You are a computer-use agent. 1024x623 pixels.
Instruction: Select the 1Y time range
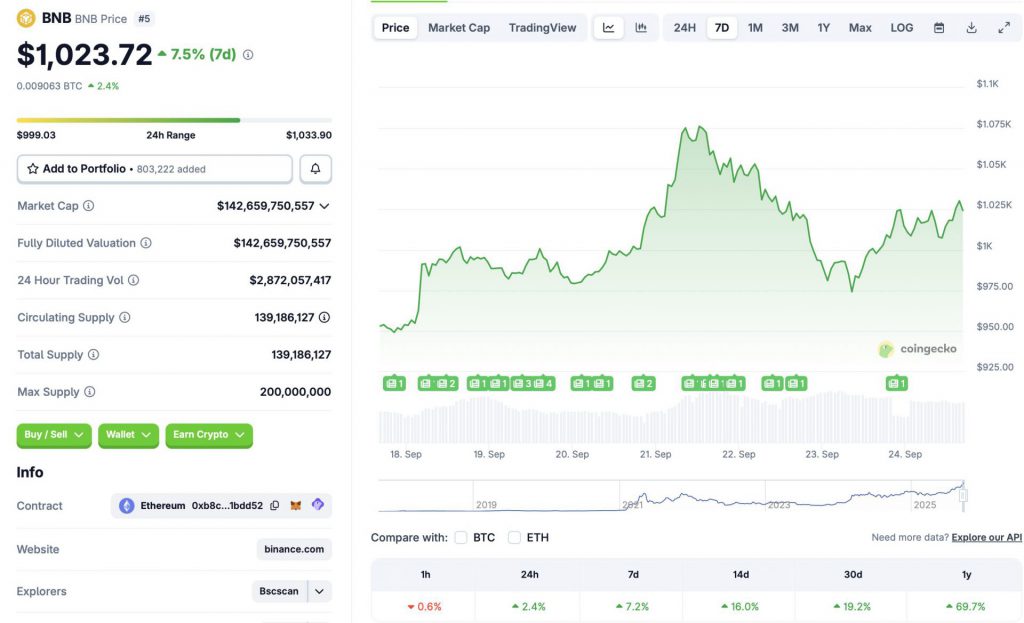click(824, 27)
